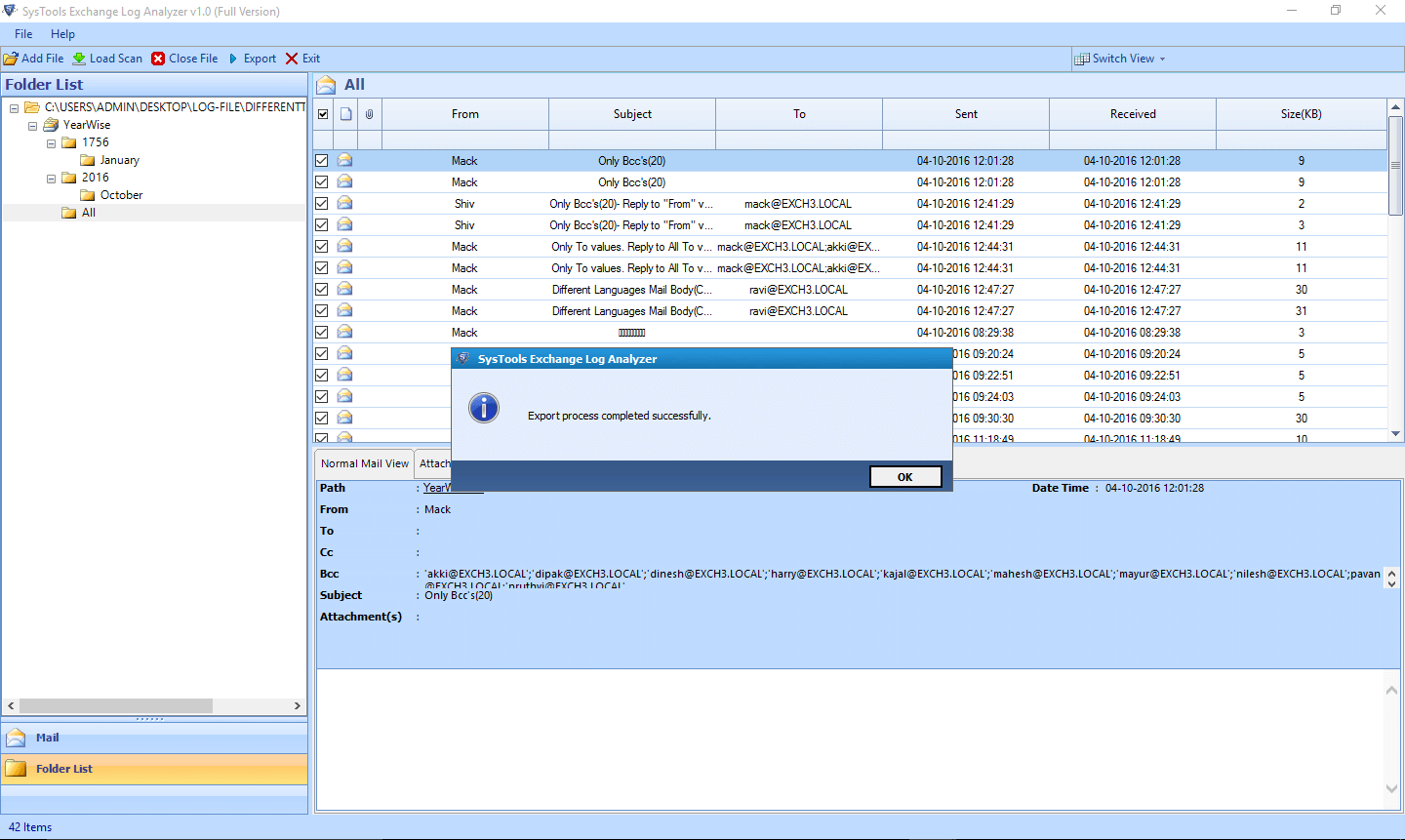Toggle the select-all checkbox in the header
The height and width of the screenshot is (840, 1405).
pos(323,114)
